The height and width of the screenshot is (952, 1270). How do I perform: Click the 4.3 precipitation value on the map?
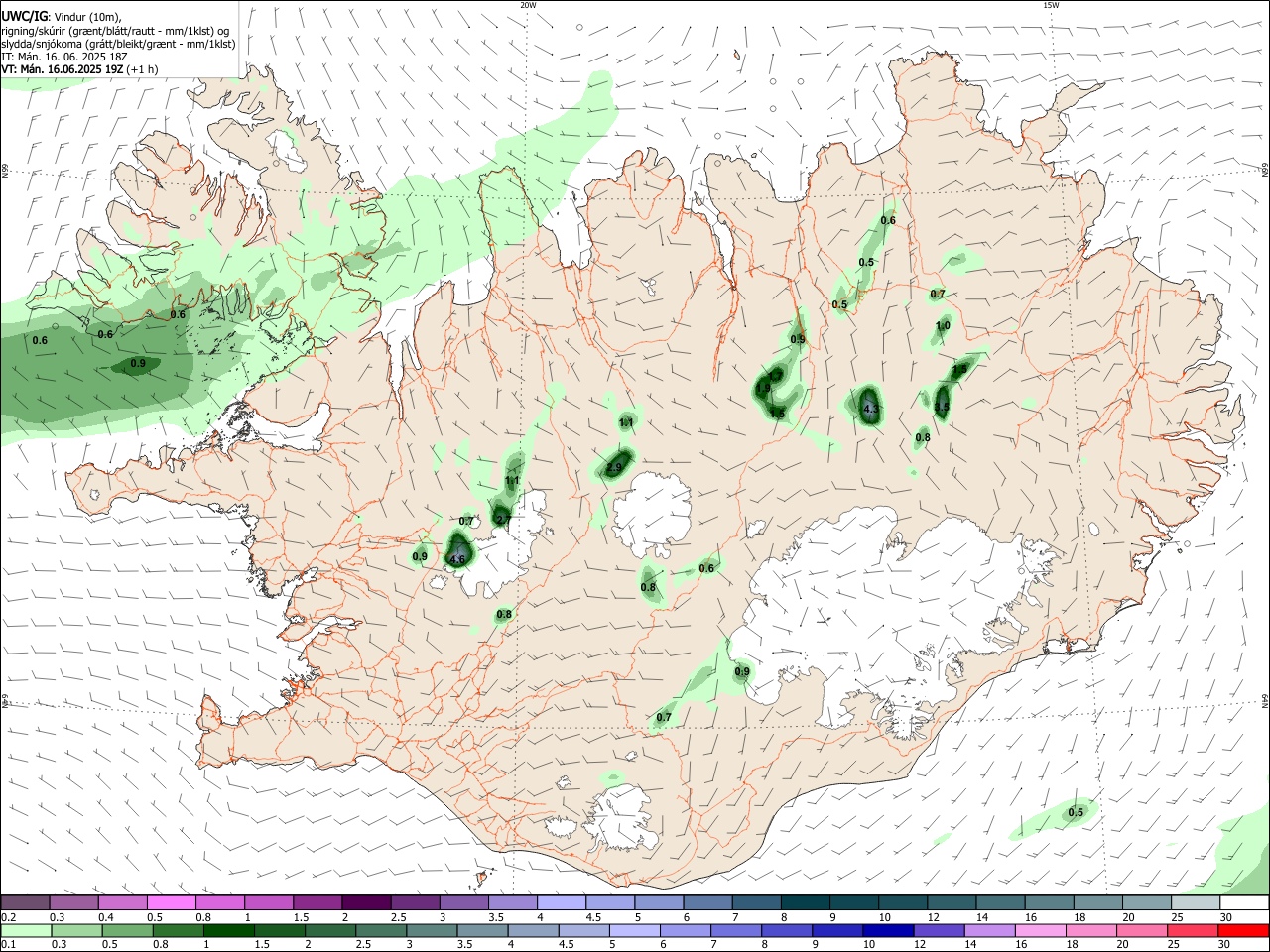[x=871, y=409]
